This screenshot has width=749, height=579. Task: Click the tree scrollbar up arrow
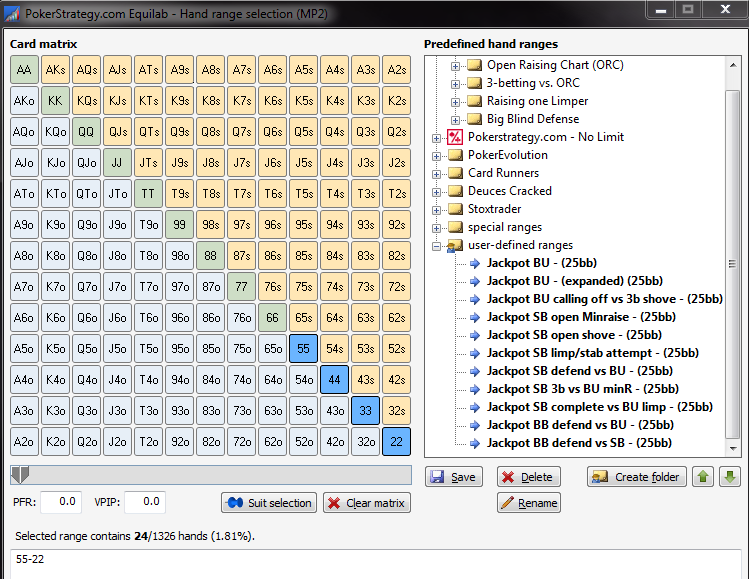point(733,64)
